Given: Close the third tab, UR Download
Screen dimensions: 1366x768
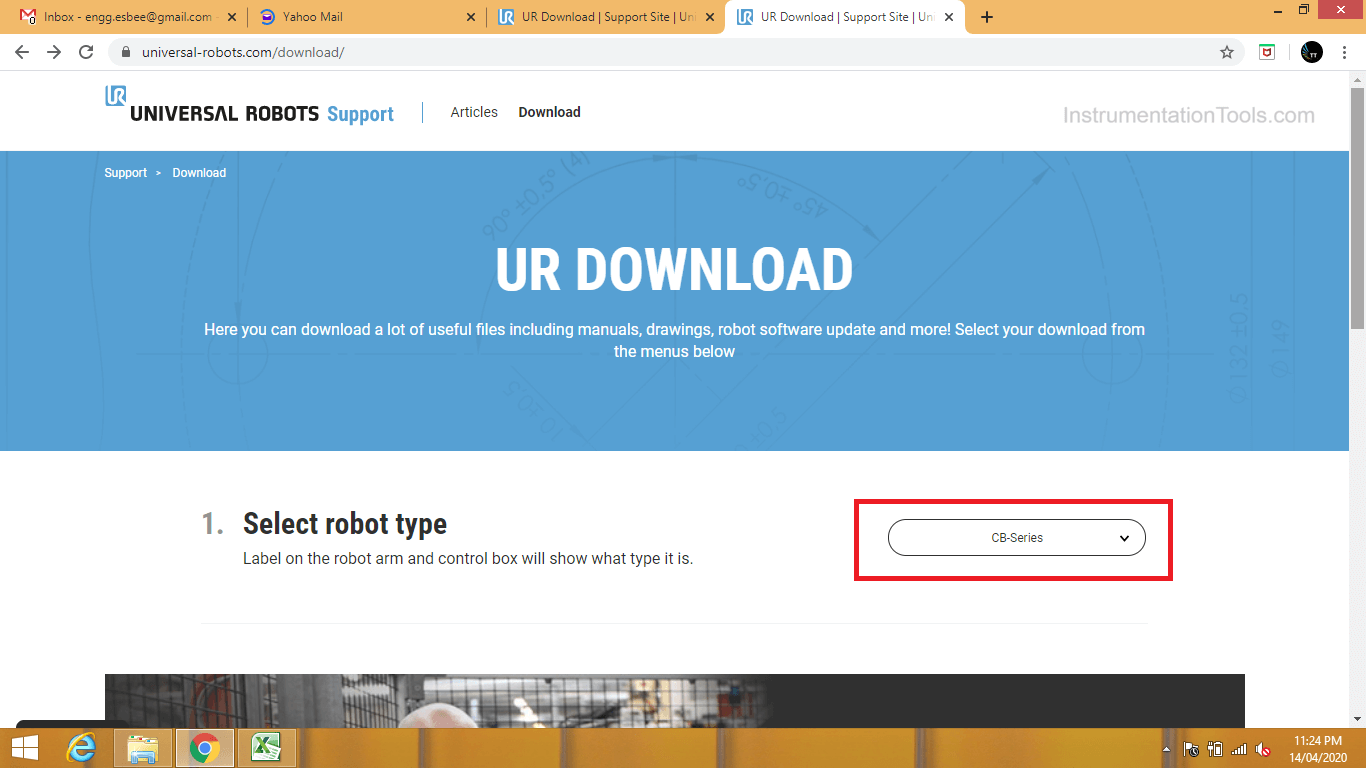Looking at the screenshot, I should (710, 17).
